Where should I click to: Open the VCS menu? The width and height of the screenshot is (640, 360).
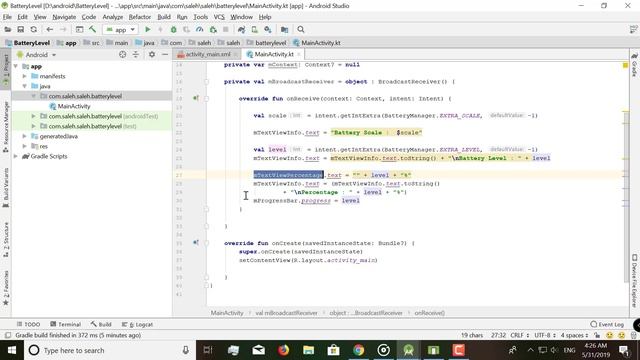[x=219, y=17]
